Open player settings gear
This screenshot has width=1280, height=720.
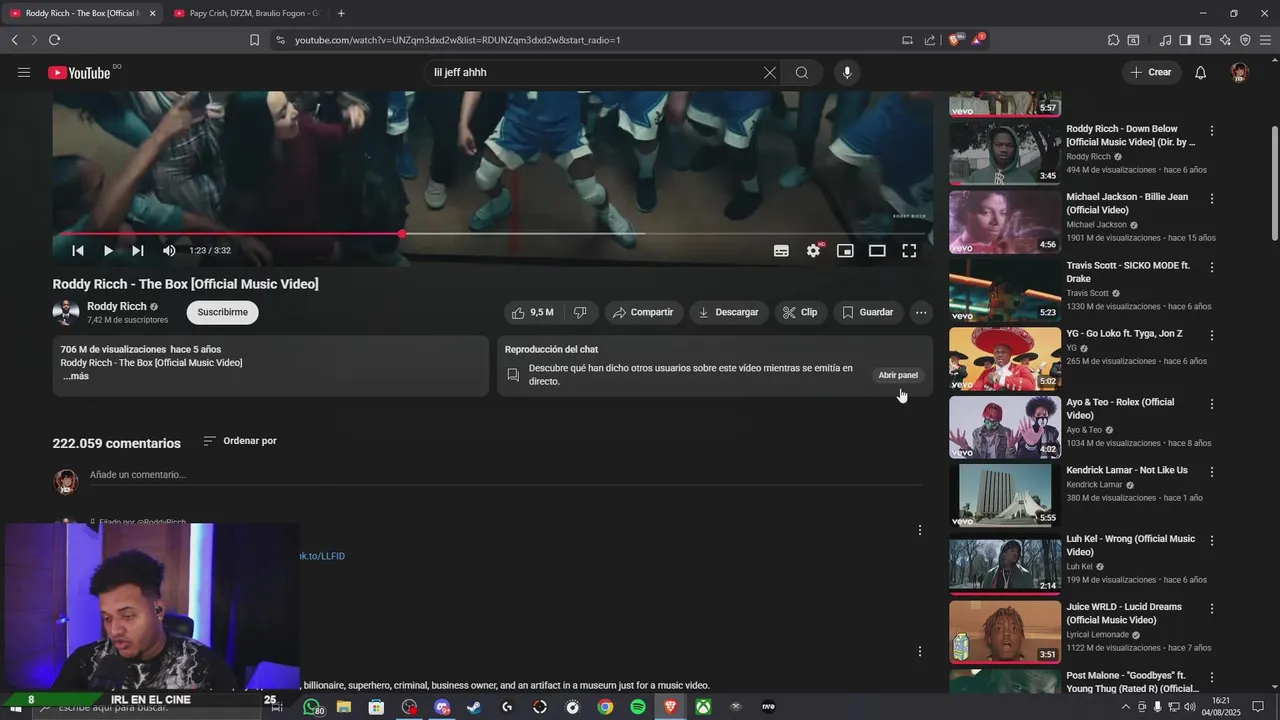click(813, 251)
